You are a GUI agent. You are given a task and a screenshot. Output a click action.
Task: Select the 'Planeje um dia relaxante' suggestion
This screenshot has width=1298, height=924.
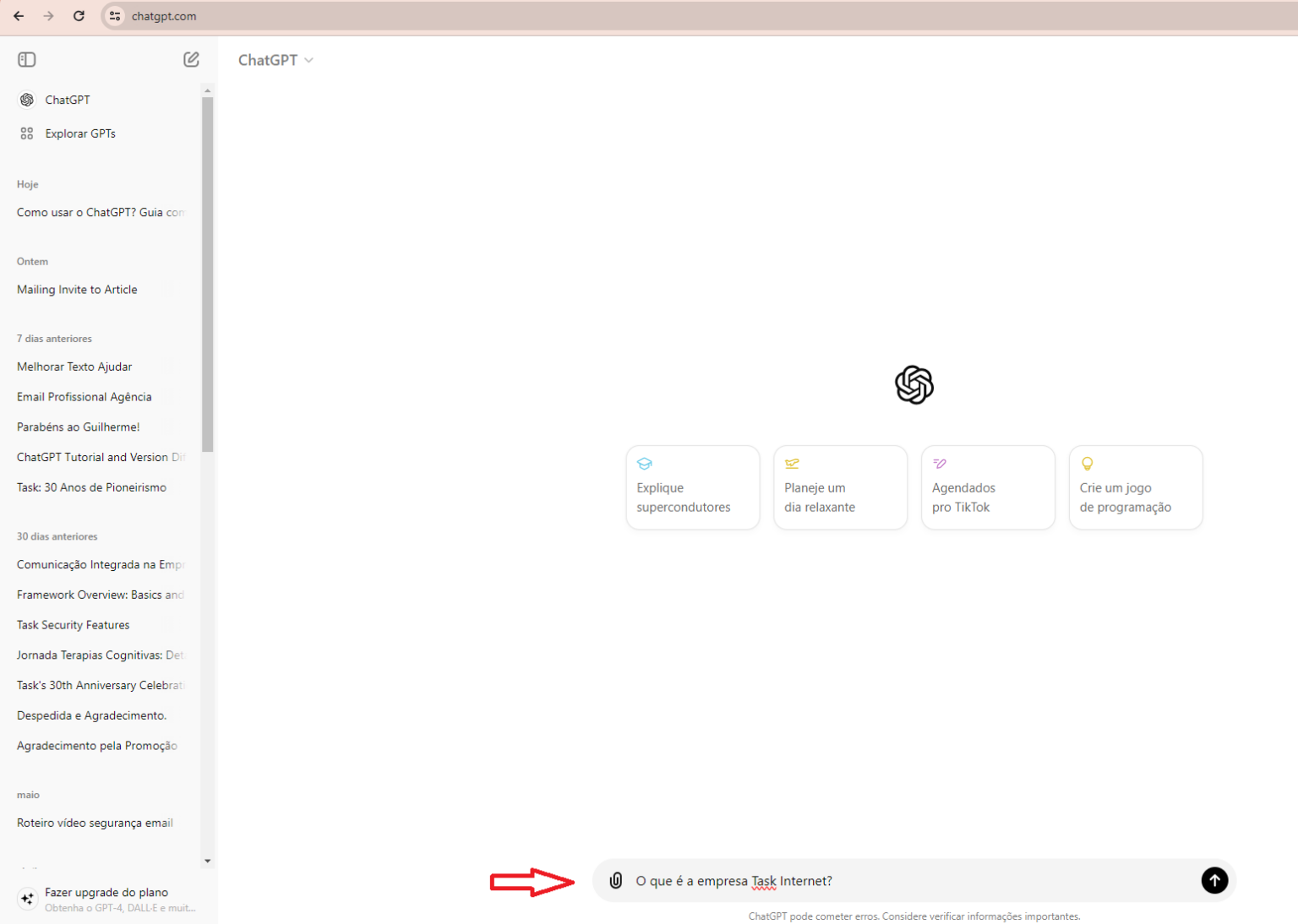(840, 497)
